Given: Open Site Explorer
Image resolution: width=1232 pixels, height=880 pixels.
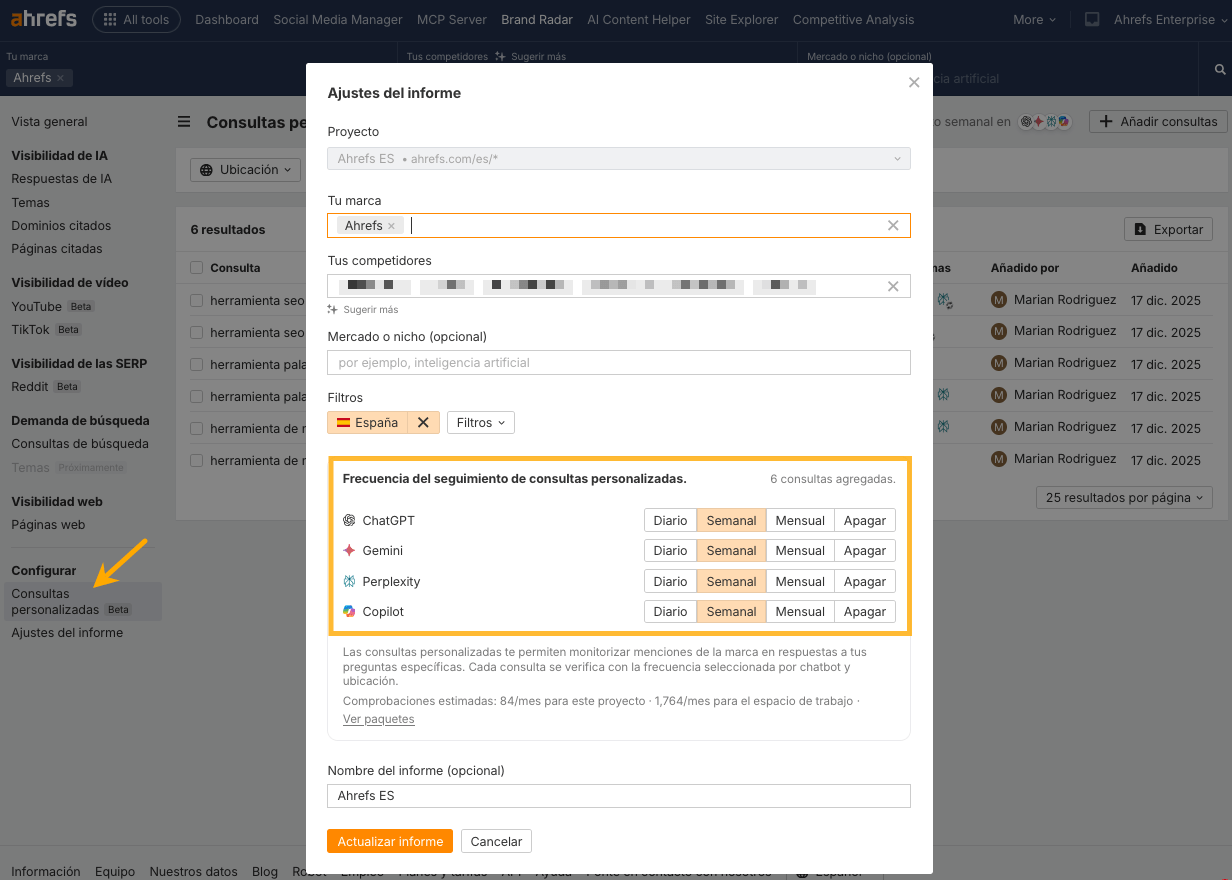Looking at the screenshot, I should click(x=741, y=19).
